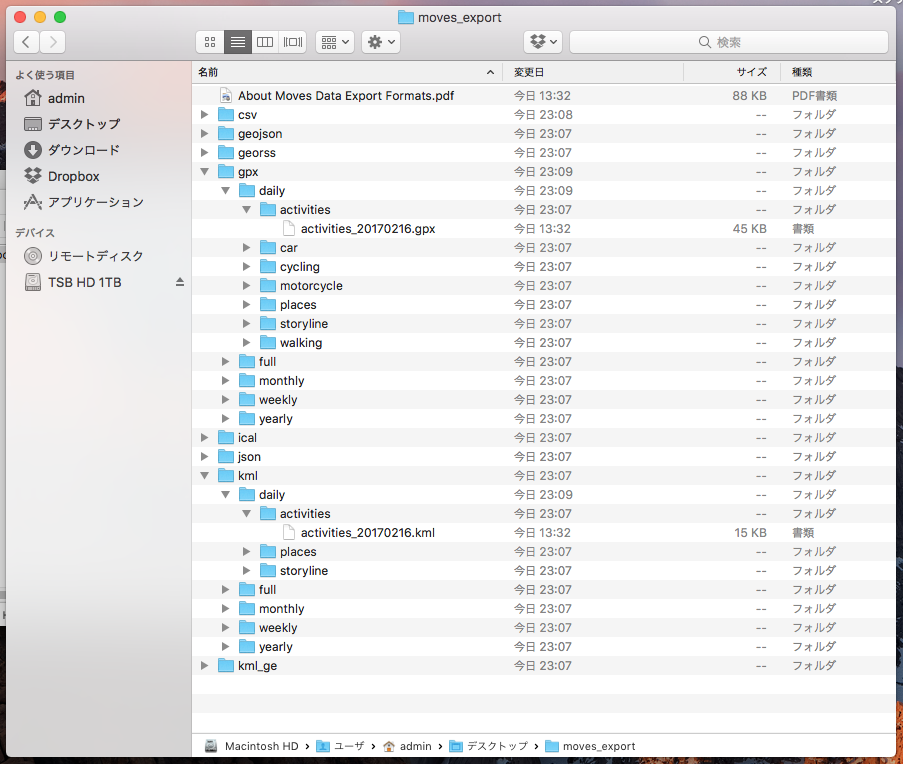Switch to cover flow view

[293, 42]
